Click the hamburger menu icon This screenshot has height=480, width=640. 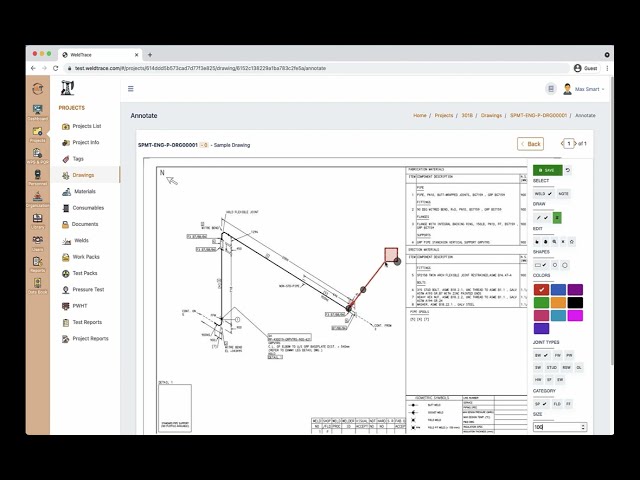[x=131, y=89]
